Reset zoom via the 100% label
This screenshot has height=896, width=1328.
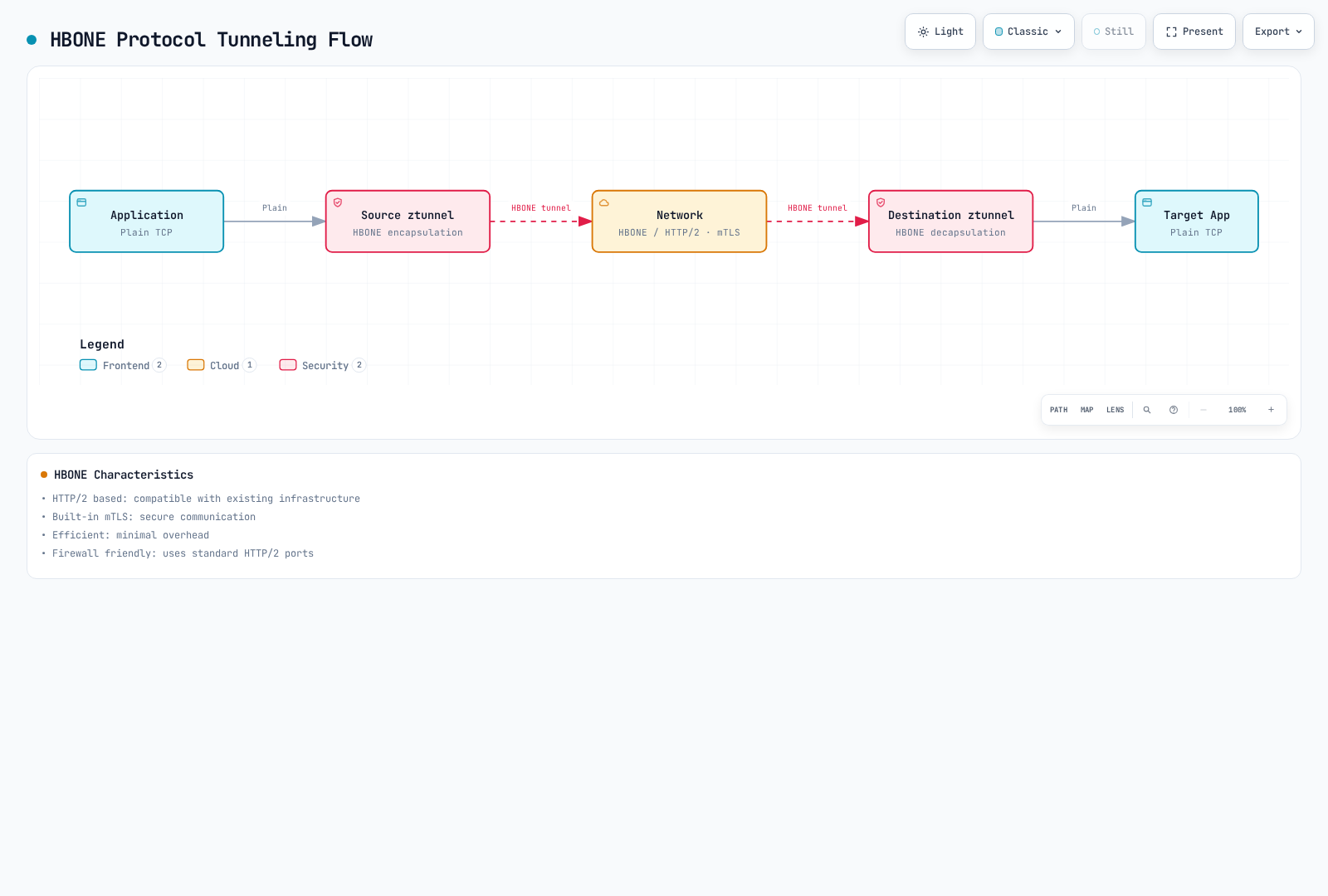pyautogui.click(x=1238, y=410)
